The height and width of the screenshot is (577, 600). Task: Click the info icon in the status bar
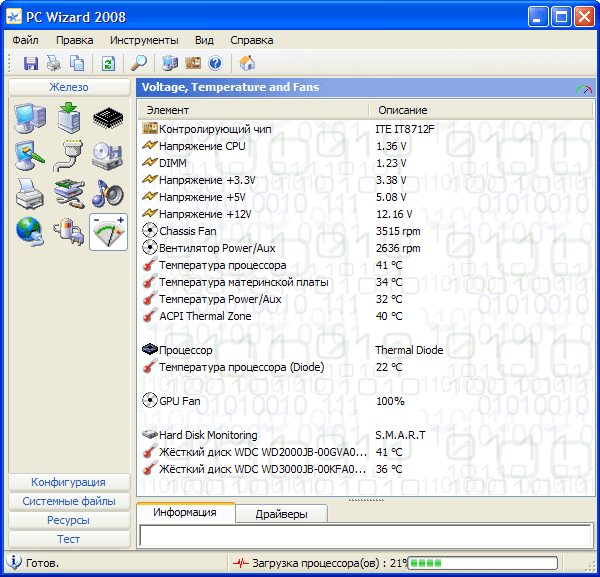coord(14,562)
